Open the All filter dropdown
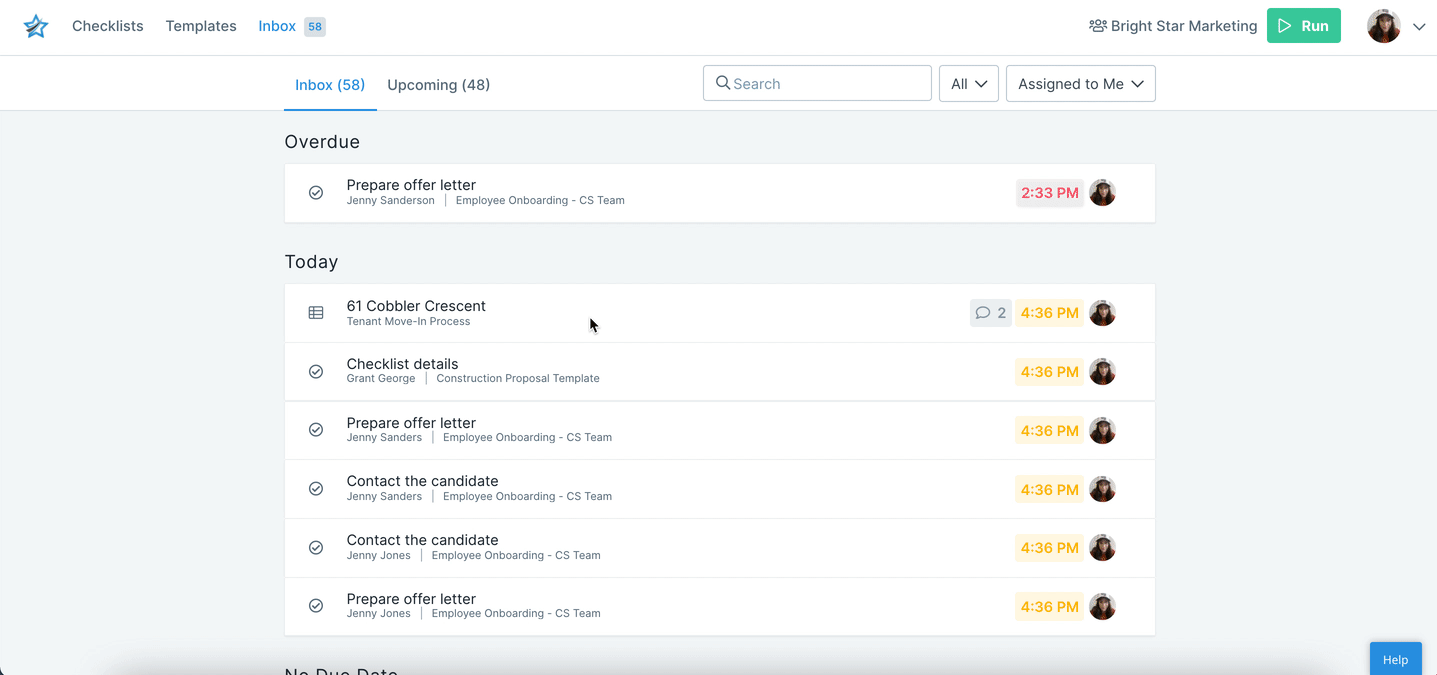1437x675 pixels. pos(969,84)
